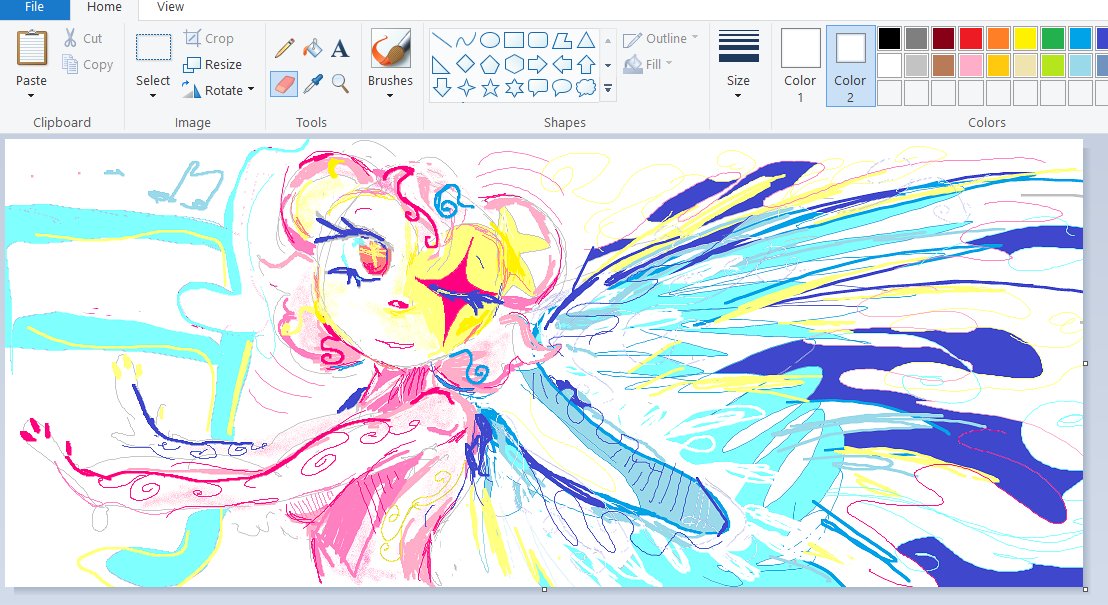Click the Resize button
The image size is (1108, 605).
[x=213, y=64]
